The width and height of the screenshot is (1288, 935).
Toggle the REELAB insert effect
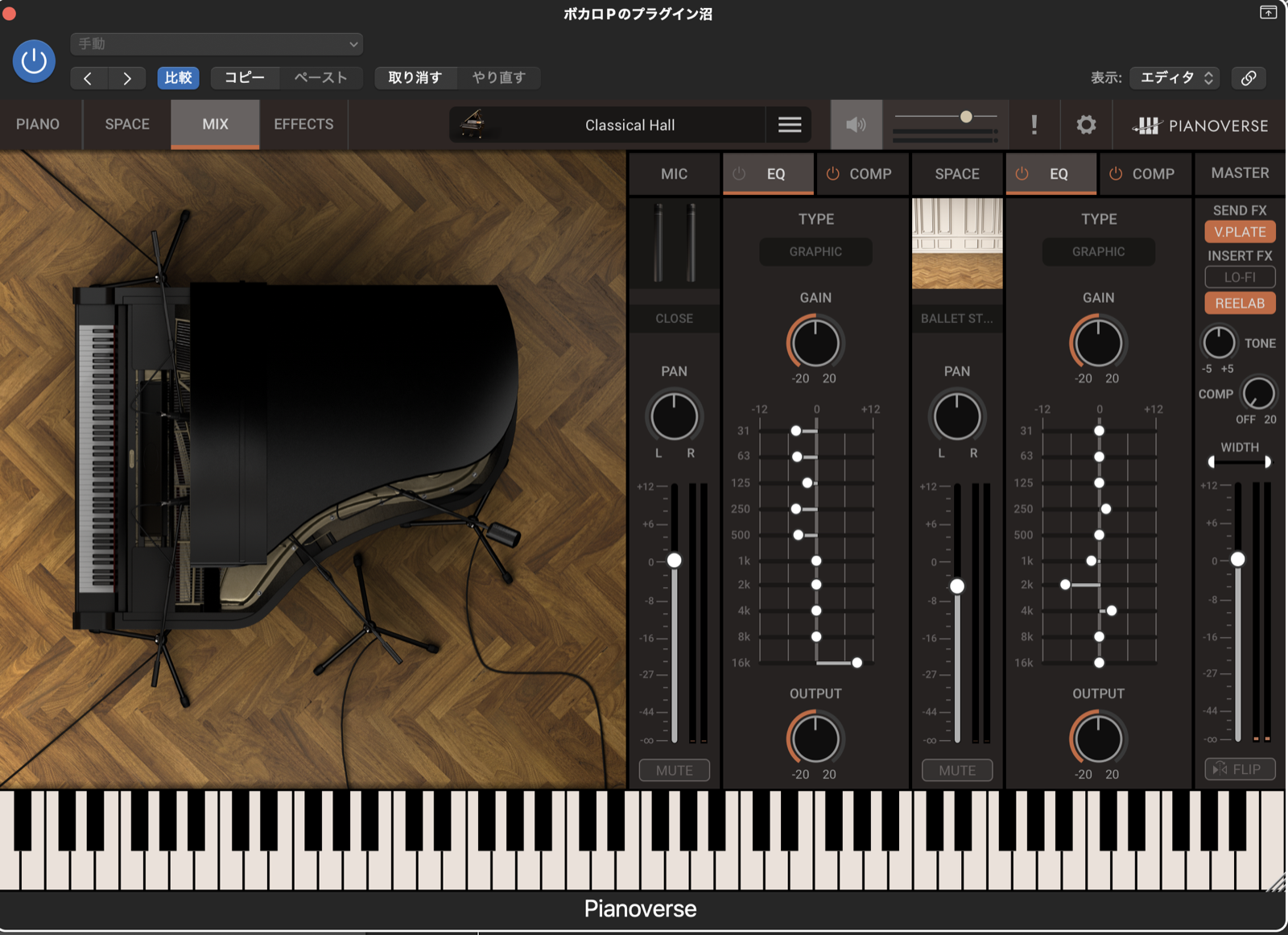point(1240,304)
